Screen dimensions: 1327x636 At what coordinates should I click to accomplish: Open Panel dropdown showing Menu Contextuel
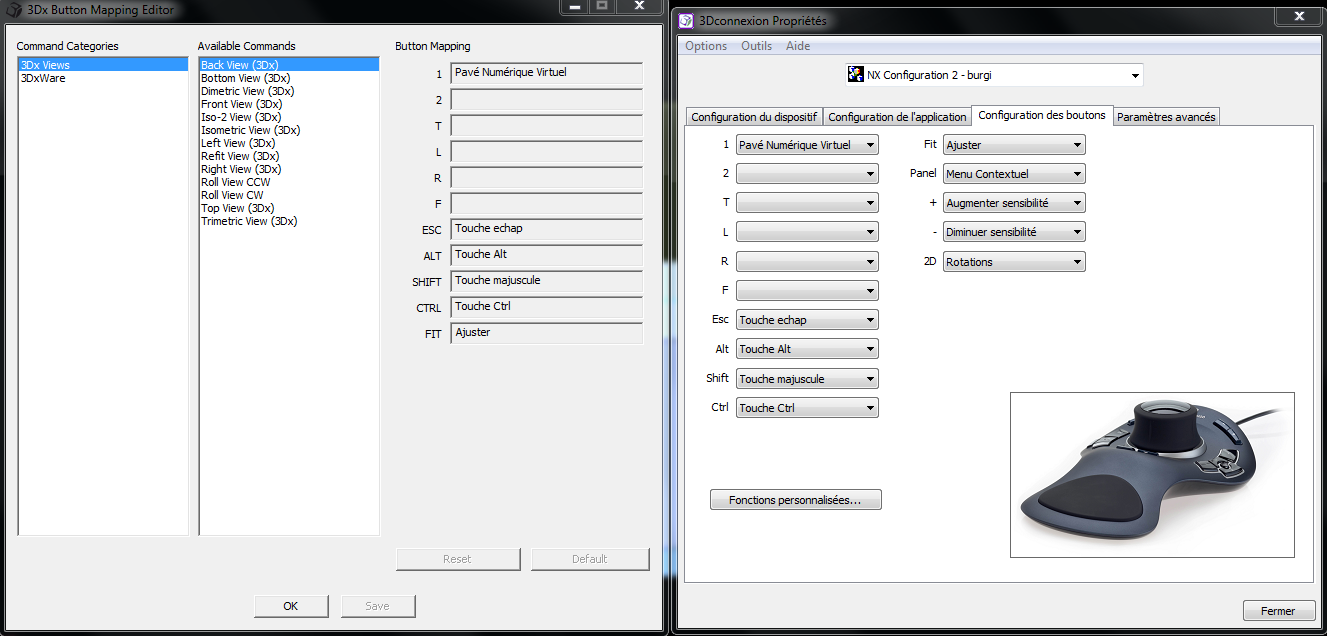(1014, 174)
